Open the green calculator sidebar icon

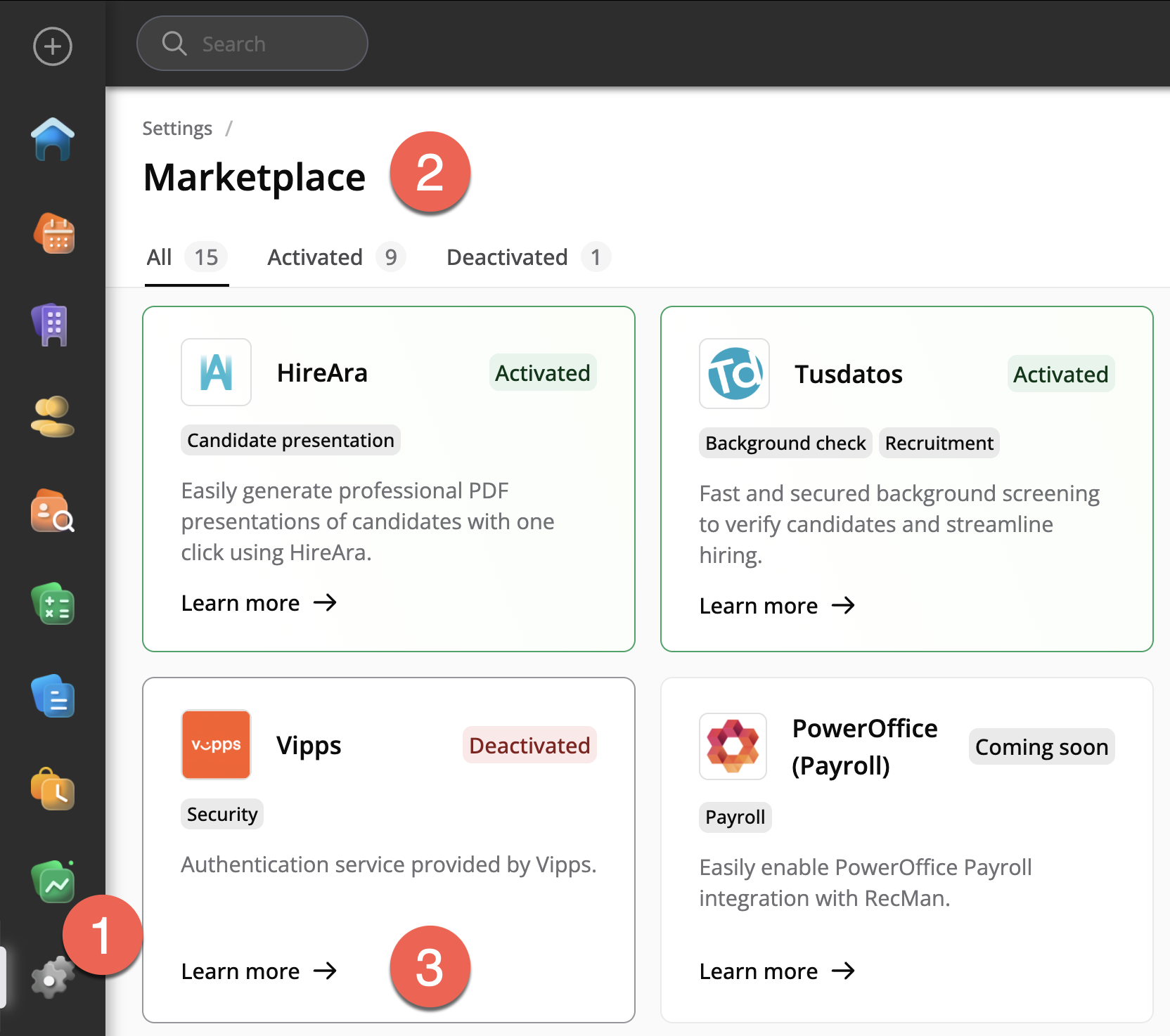pyautogui.click(x=53, y=604)
